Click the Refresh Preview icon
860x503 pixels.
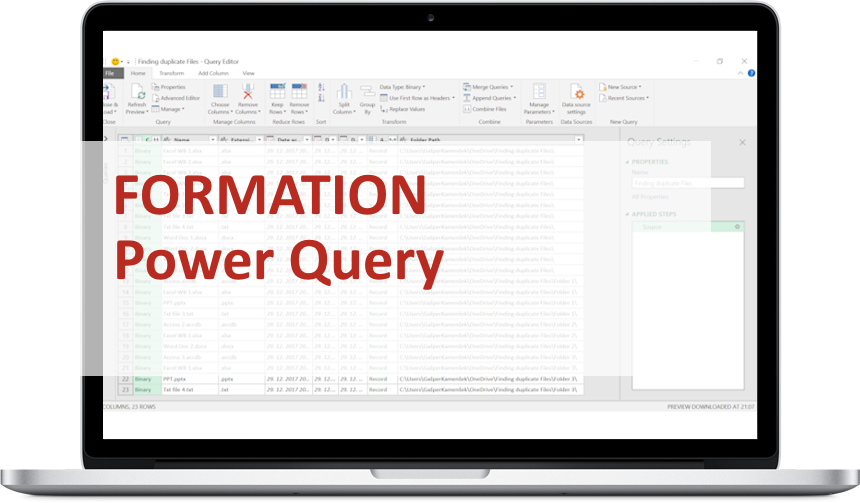(136, 93)
